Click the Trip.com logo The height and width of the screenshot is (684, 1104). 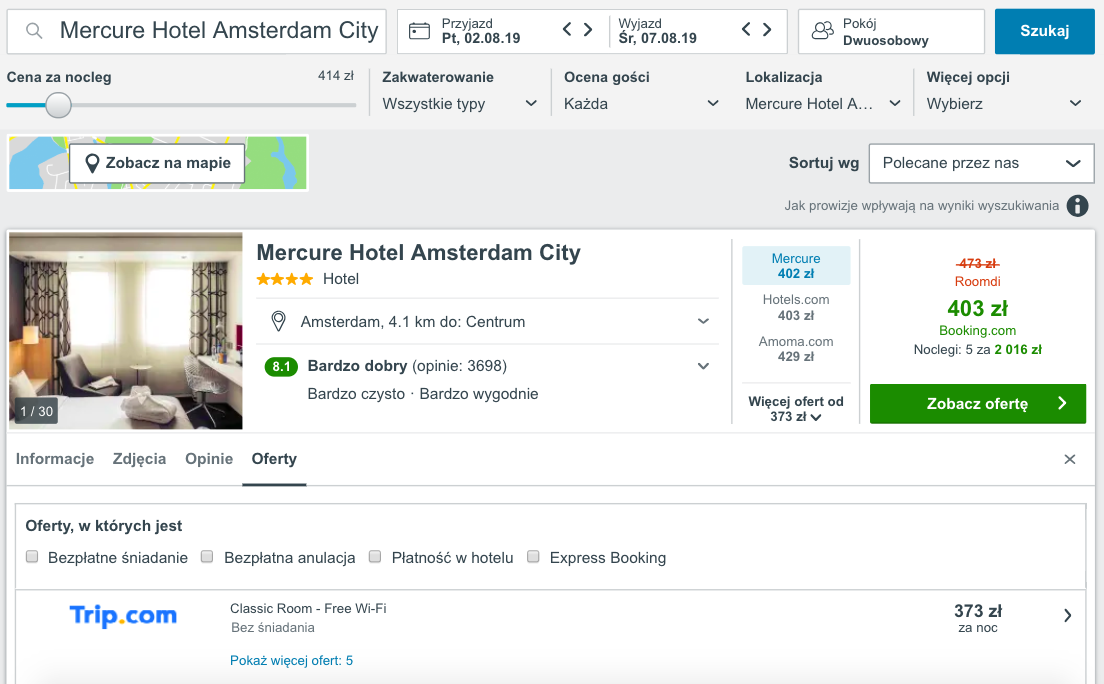pos(123,616)
